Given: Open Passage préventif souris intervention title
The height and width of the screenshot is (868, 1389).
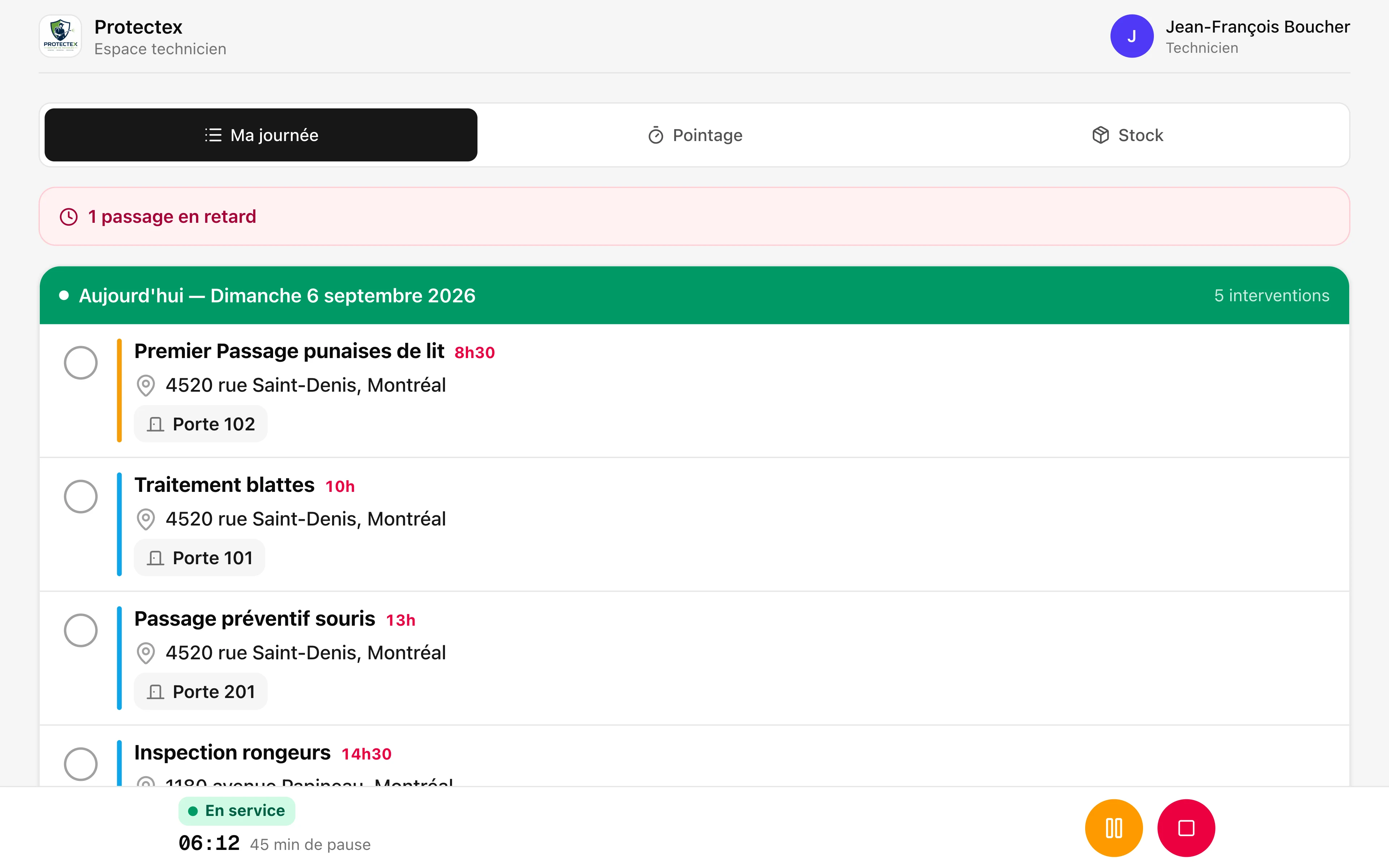Looking at the screenshot, I should (x=255, y=619).
